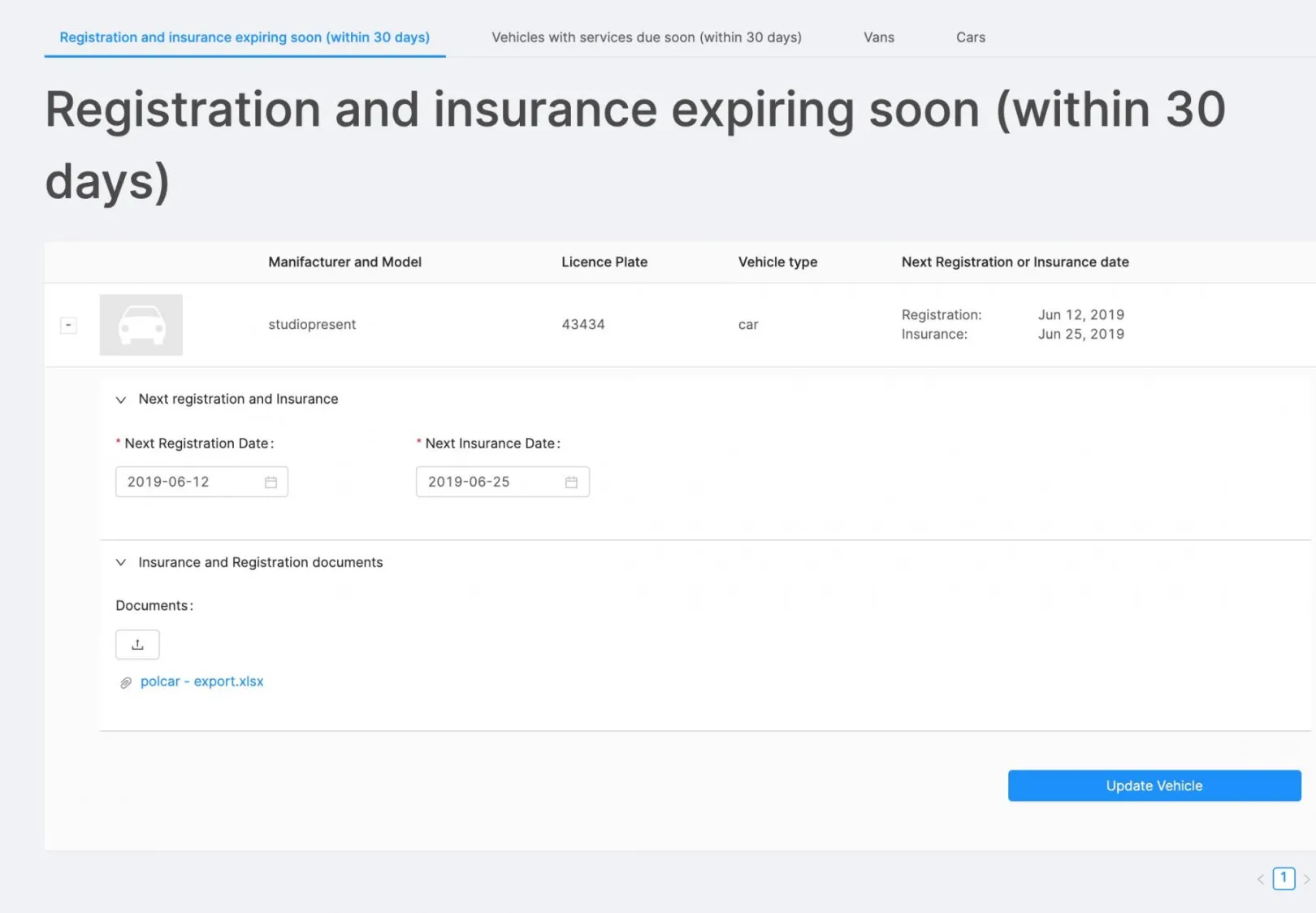This screenshot has height=913, width=1316.
Task: Click the vehicle type car cell
Action: (x=748, y=324)
